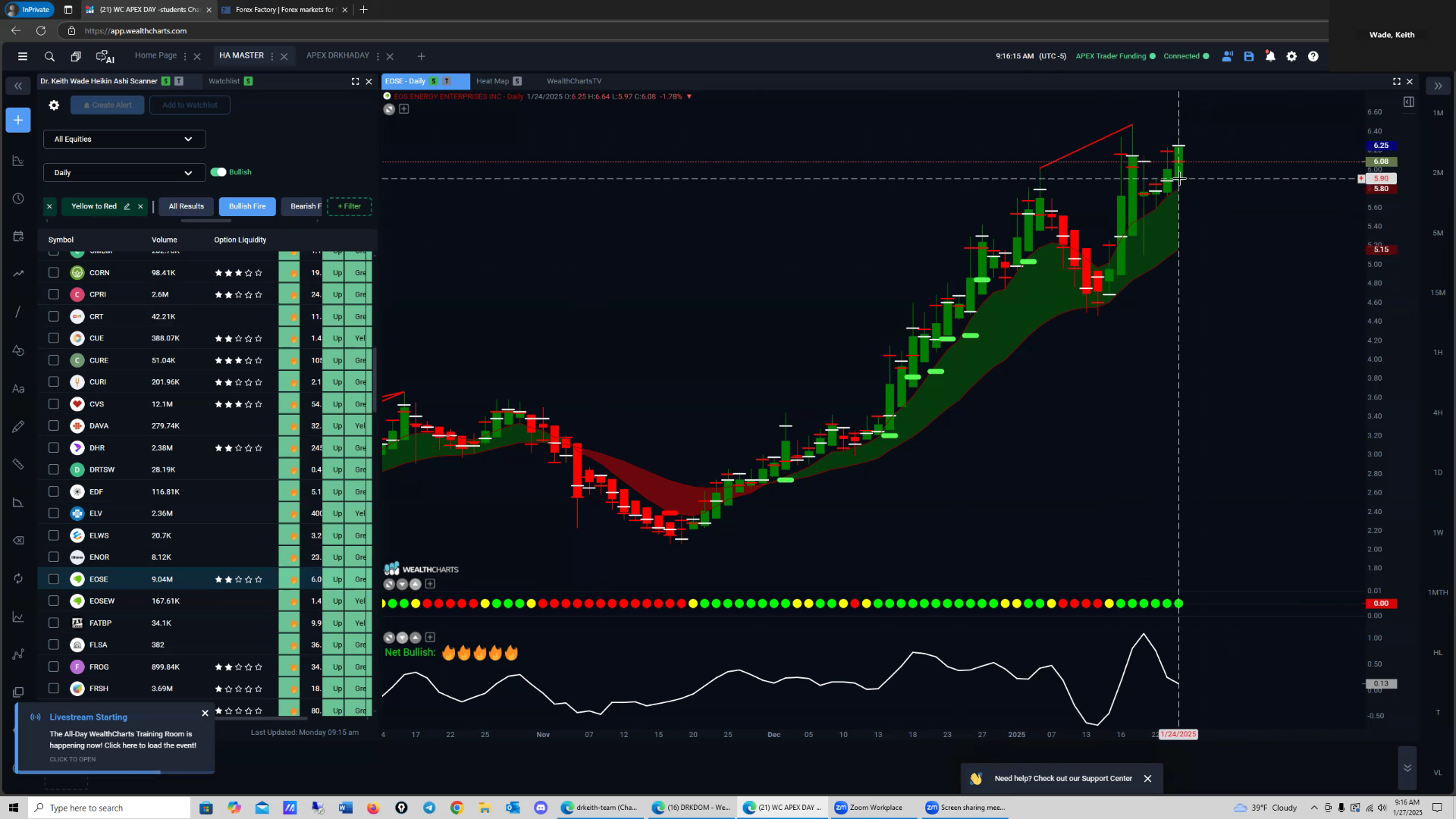Check the ELV row checkbox

[x=53, y=513]
